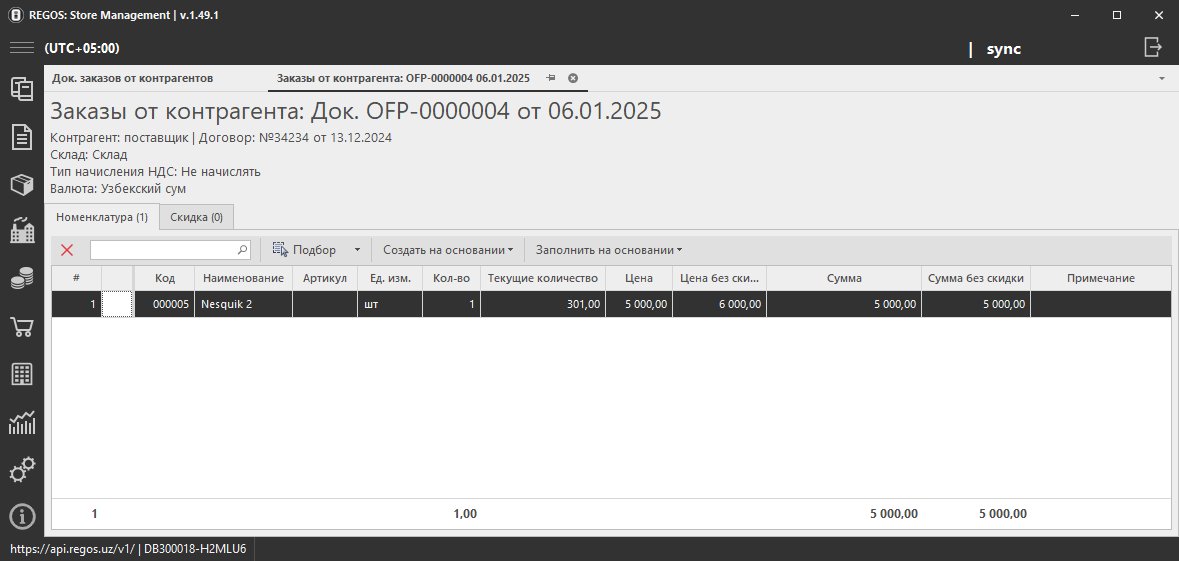Click the logout icon at top right
Image resolution: width=1179 pixels, height=561 pixels.
click(1153, 48)
